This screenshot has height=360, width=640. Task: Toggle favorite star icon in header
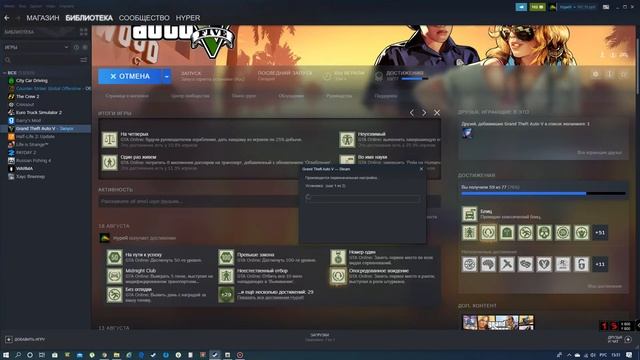(x=624, y=74)
